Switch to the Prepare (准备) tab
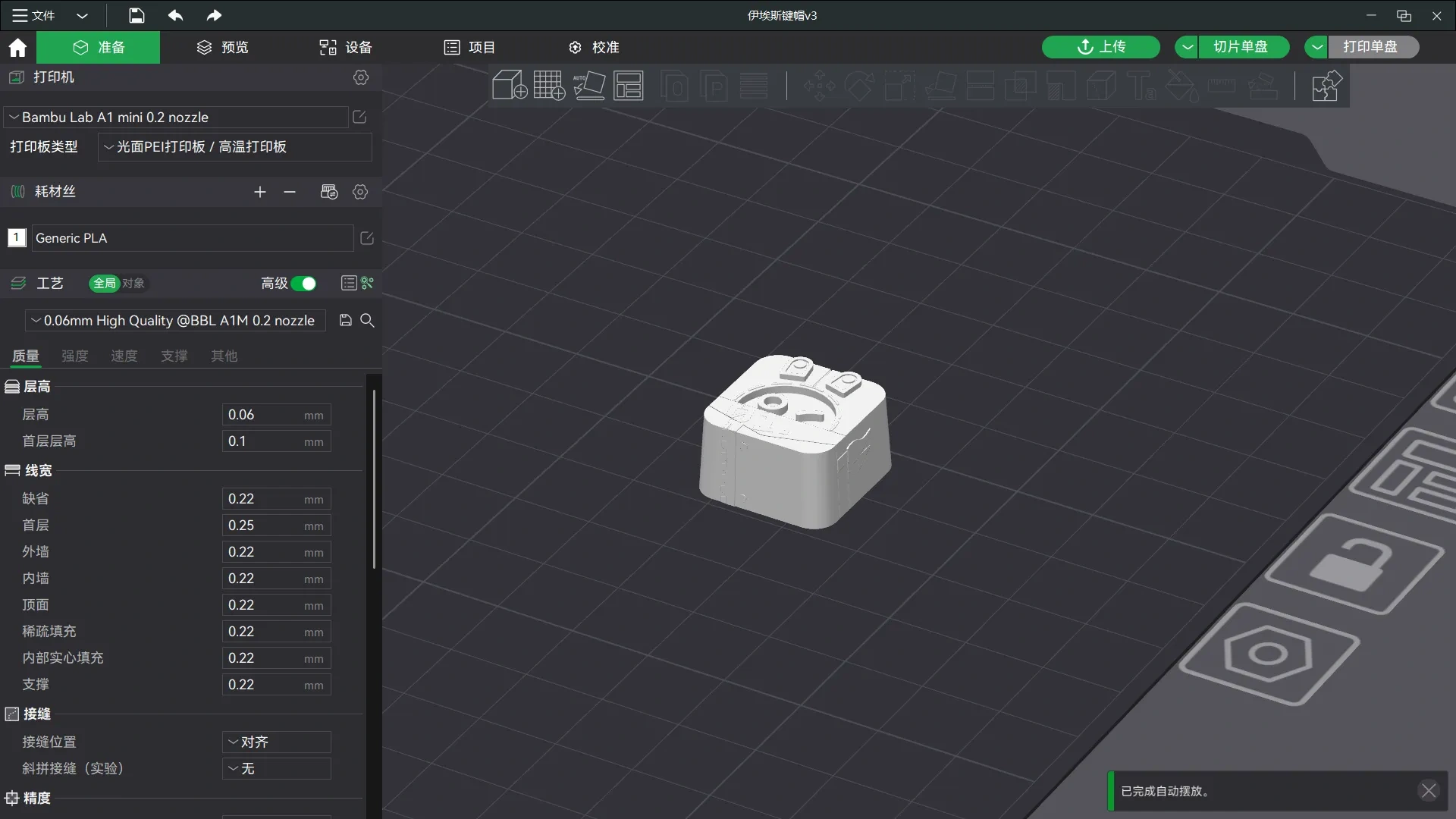The image size is (1456, 819). pos(99,47)
